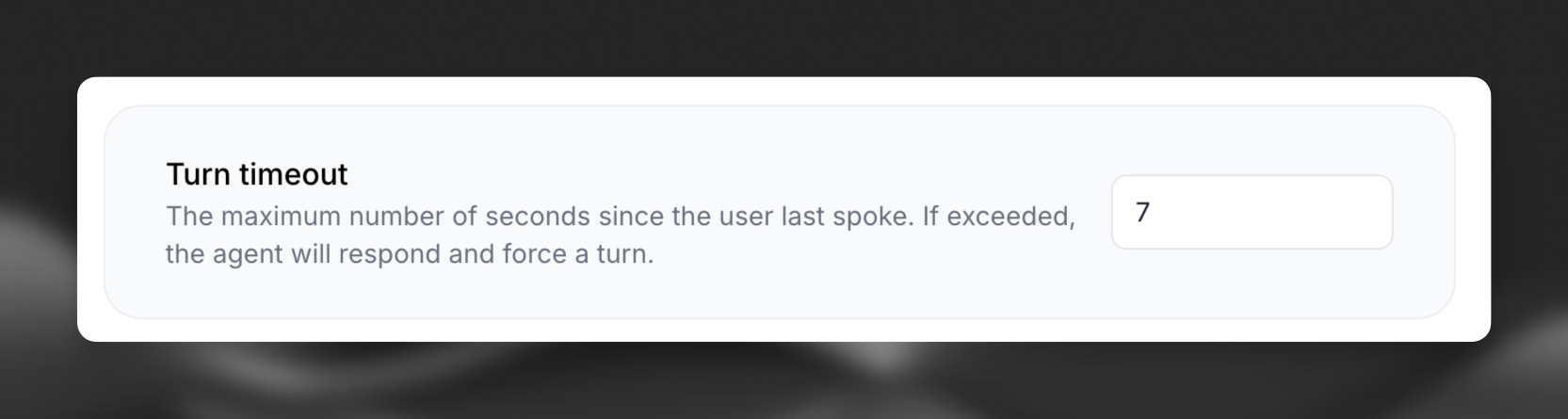Click the Turn timeout input field

tap(1251, 212)
